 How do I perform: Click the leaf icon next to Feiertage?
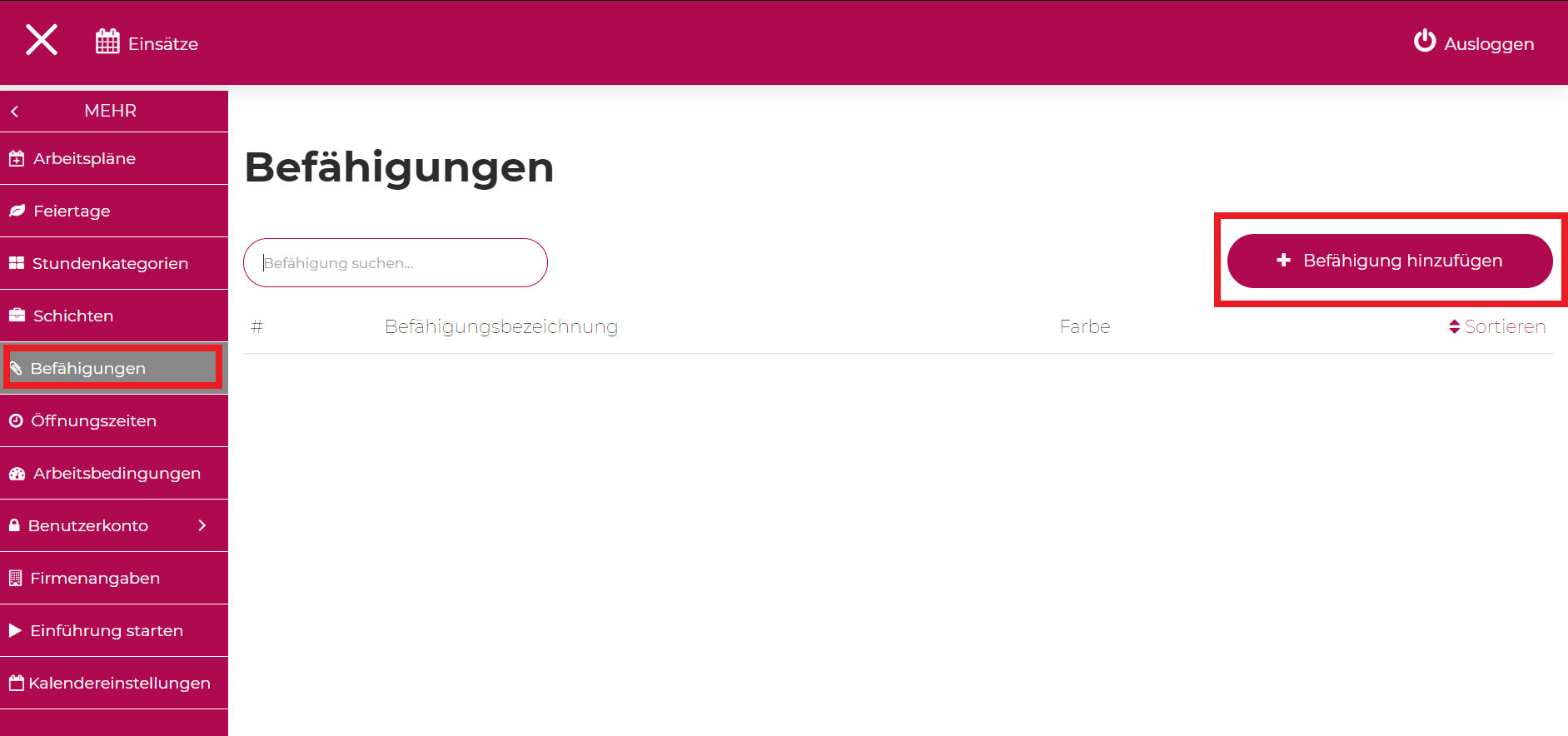click(17, 211)
